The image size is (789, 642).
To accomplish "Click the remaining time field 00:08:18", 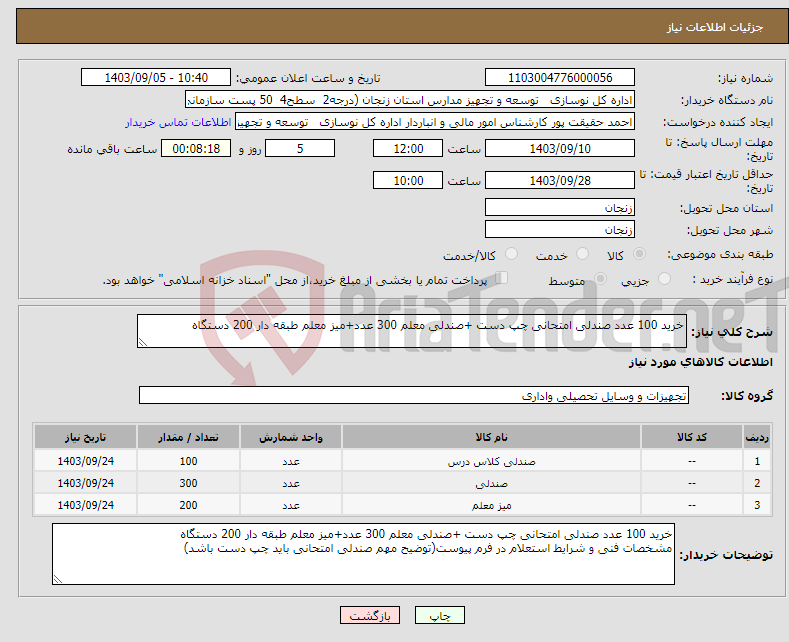I will 196,148.
